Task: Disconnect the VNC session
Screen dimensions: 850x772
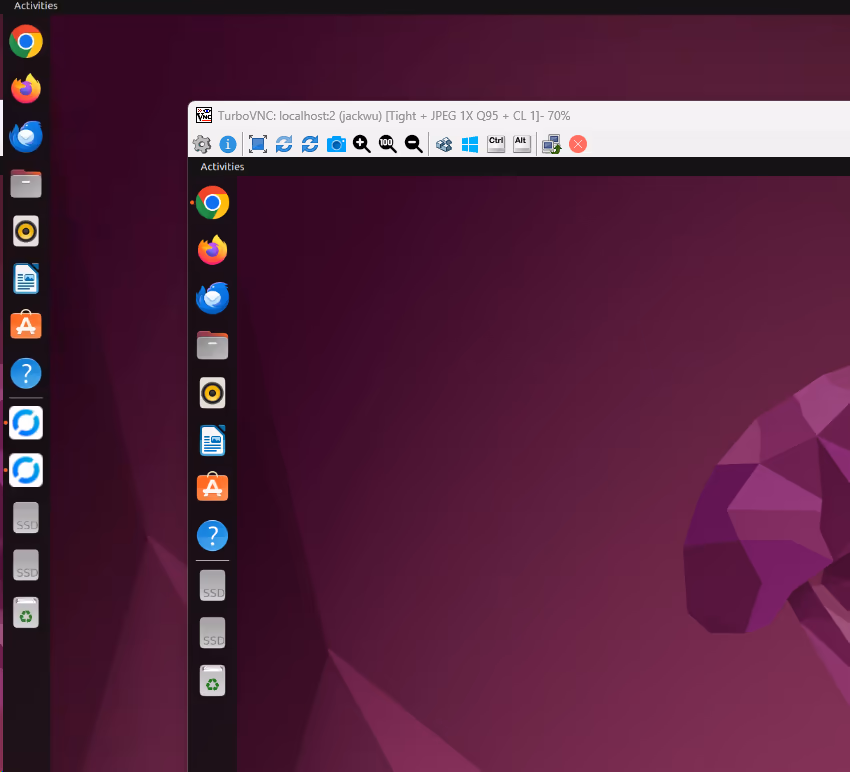Action: click(x=577, y=144)
